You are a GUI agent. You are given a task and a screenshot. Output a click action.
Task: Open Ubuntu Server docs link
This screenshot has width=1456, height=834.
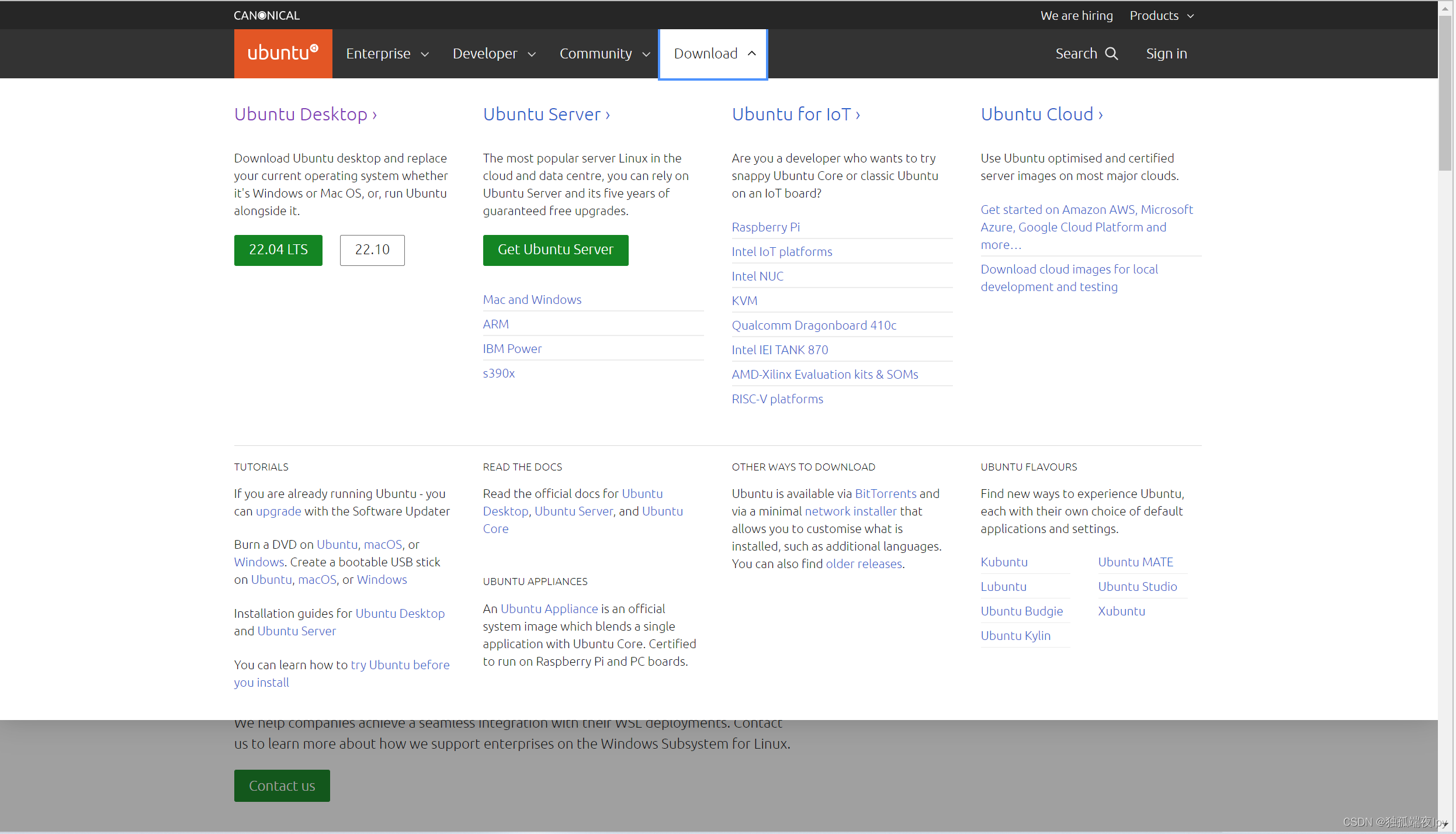pyautogui.click(x=574, y=511)
